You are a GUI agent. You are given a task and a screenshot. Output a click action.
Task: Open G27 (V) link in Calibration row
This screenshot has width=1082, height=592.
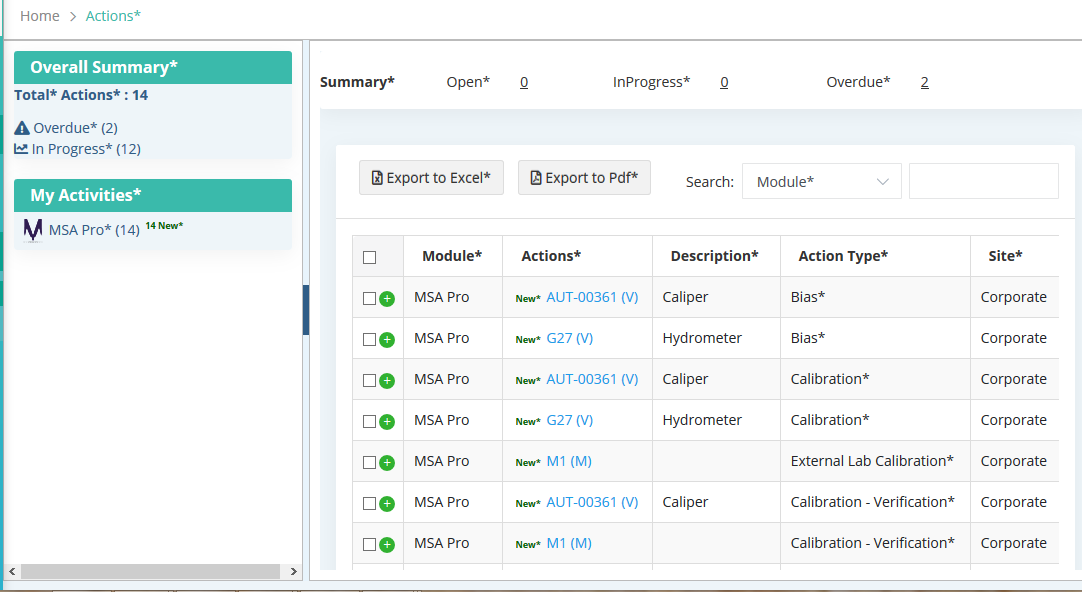coord(569,420)
